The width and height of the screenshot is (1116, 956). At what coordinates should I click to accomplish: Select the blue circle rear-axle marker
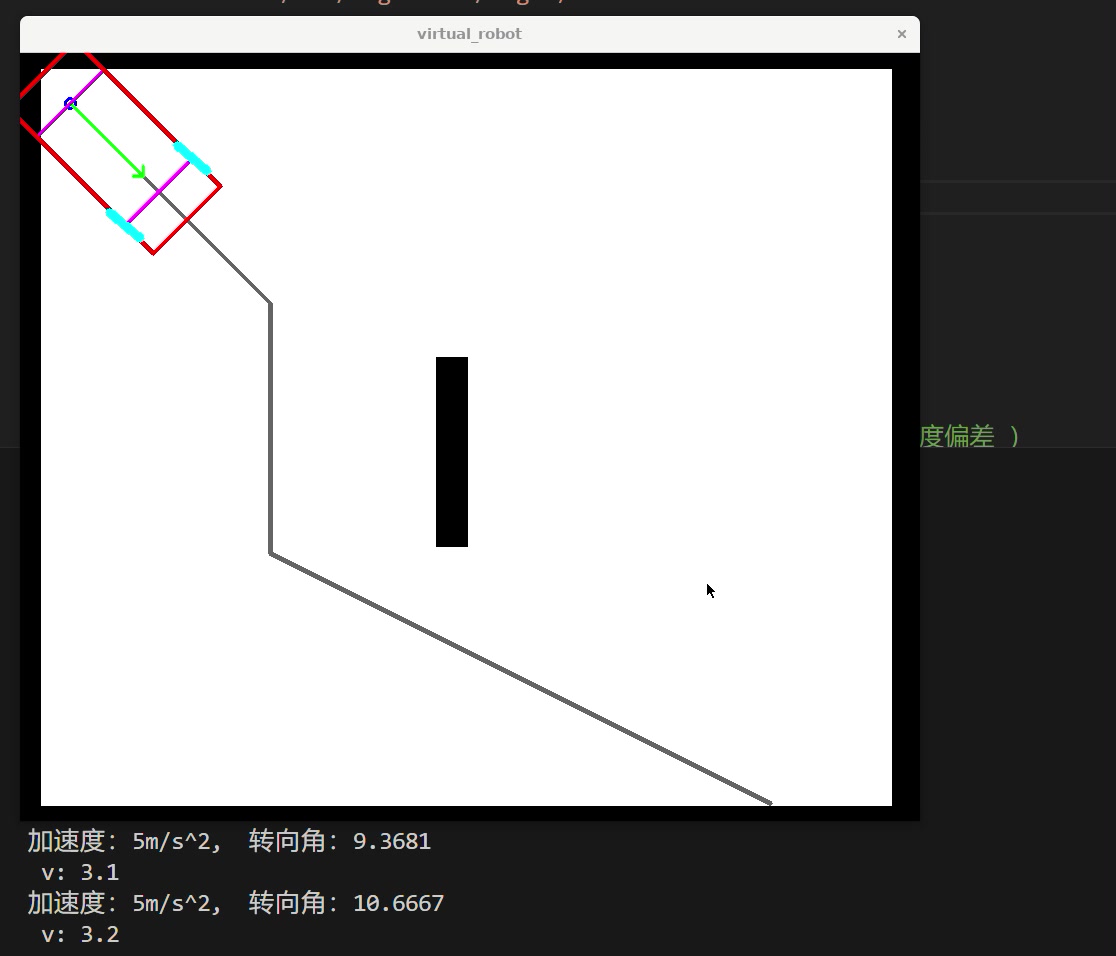(70, 104)
